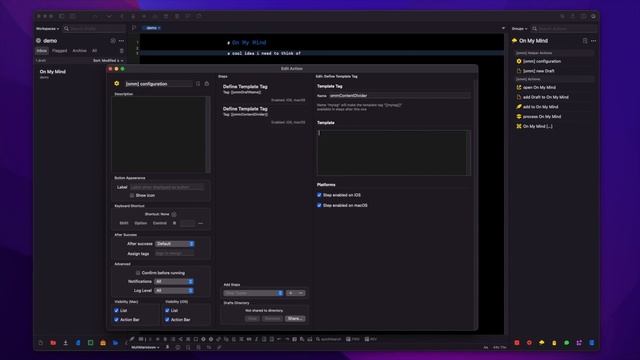Screen dimensions: 640x360
Task: Click the manage icon beside On My Mind group title
Action: click(x=585, y=41)
